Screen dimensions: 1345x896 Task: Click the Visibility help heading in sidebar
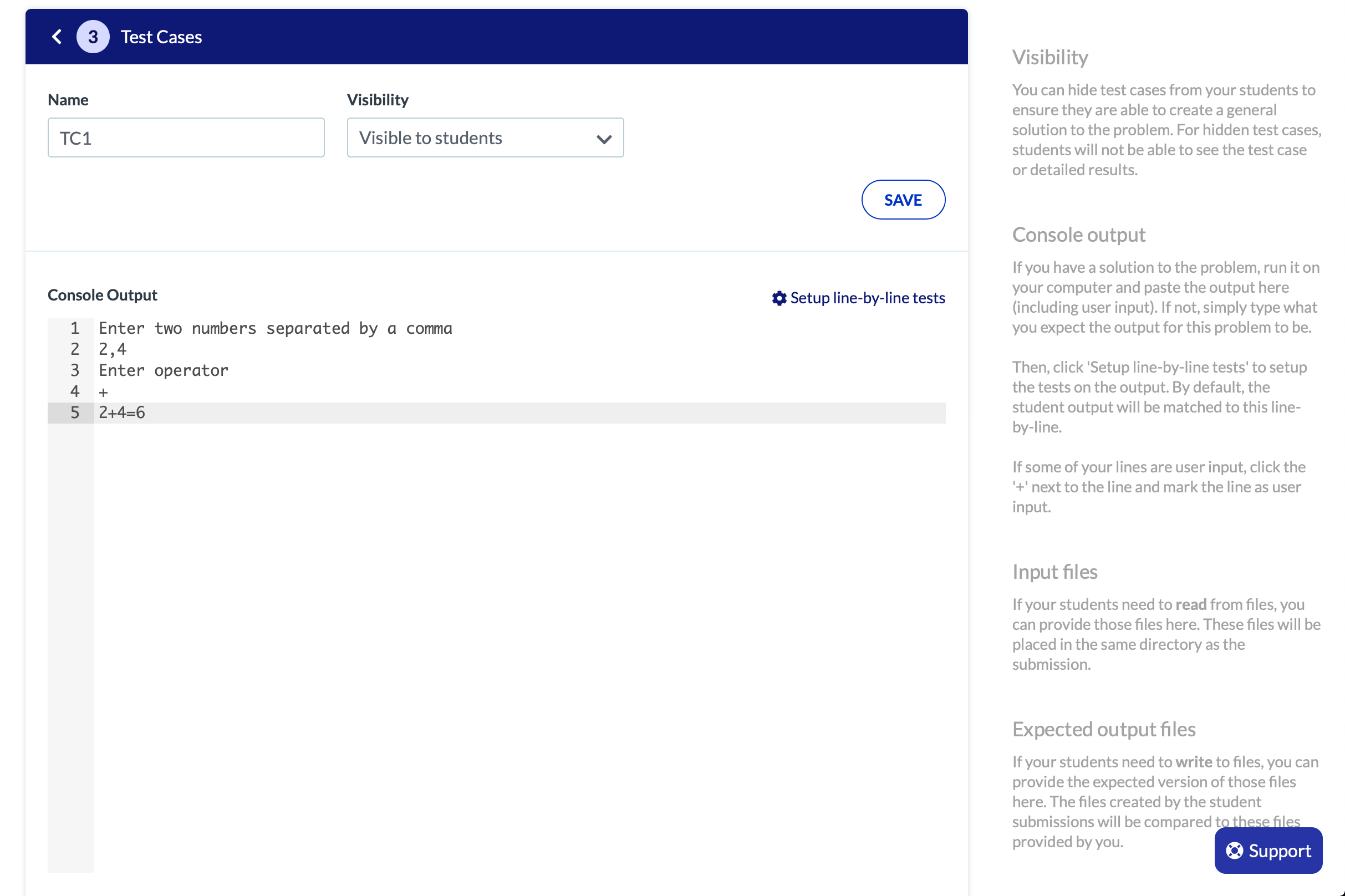point(1050,57)
